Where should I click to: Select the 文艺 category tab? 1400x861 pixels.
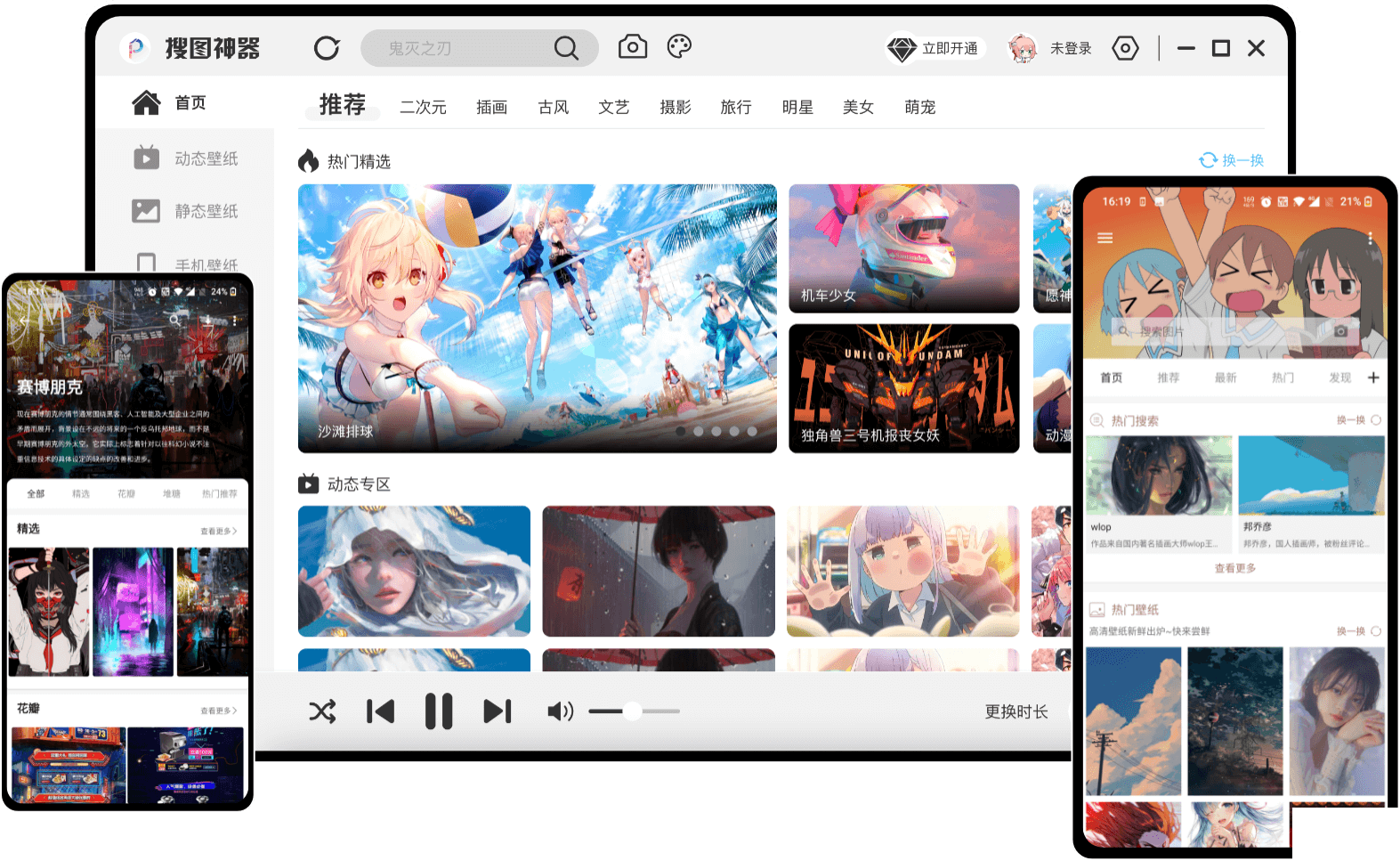click(613, 107)
